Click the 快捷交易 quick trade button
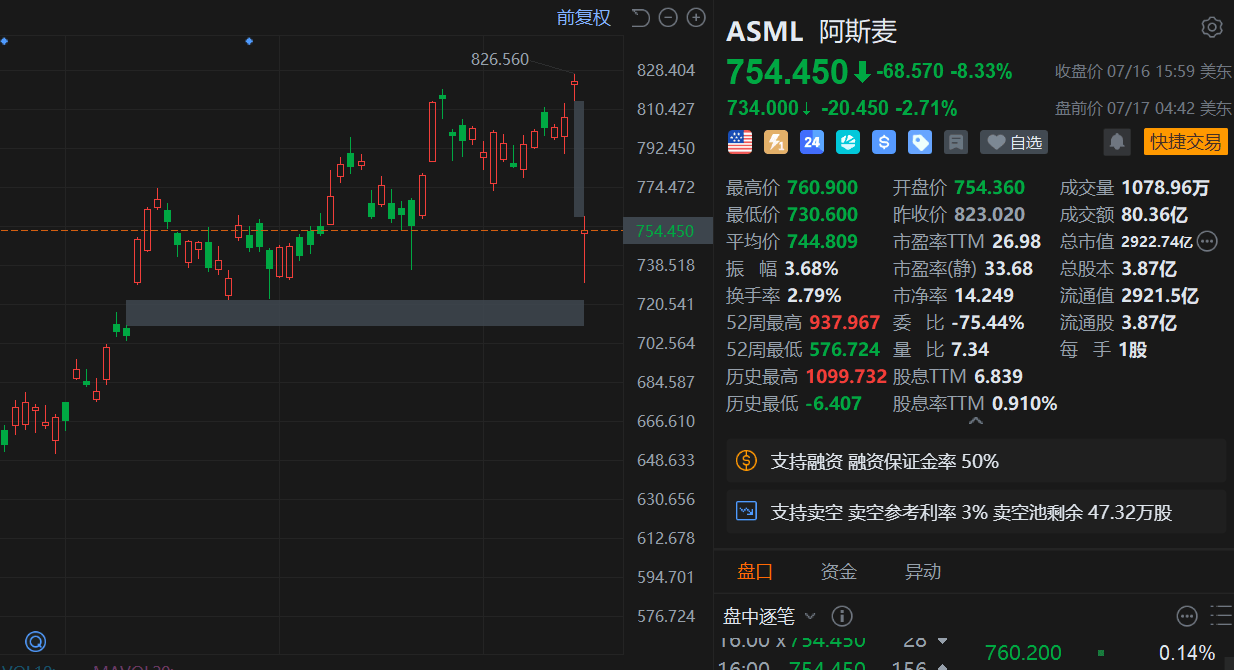1234x670 pixels. (x=1186, y=142)
